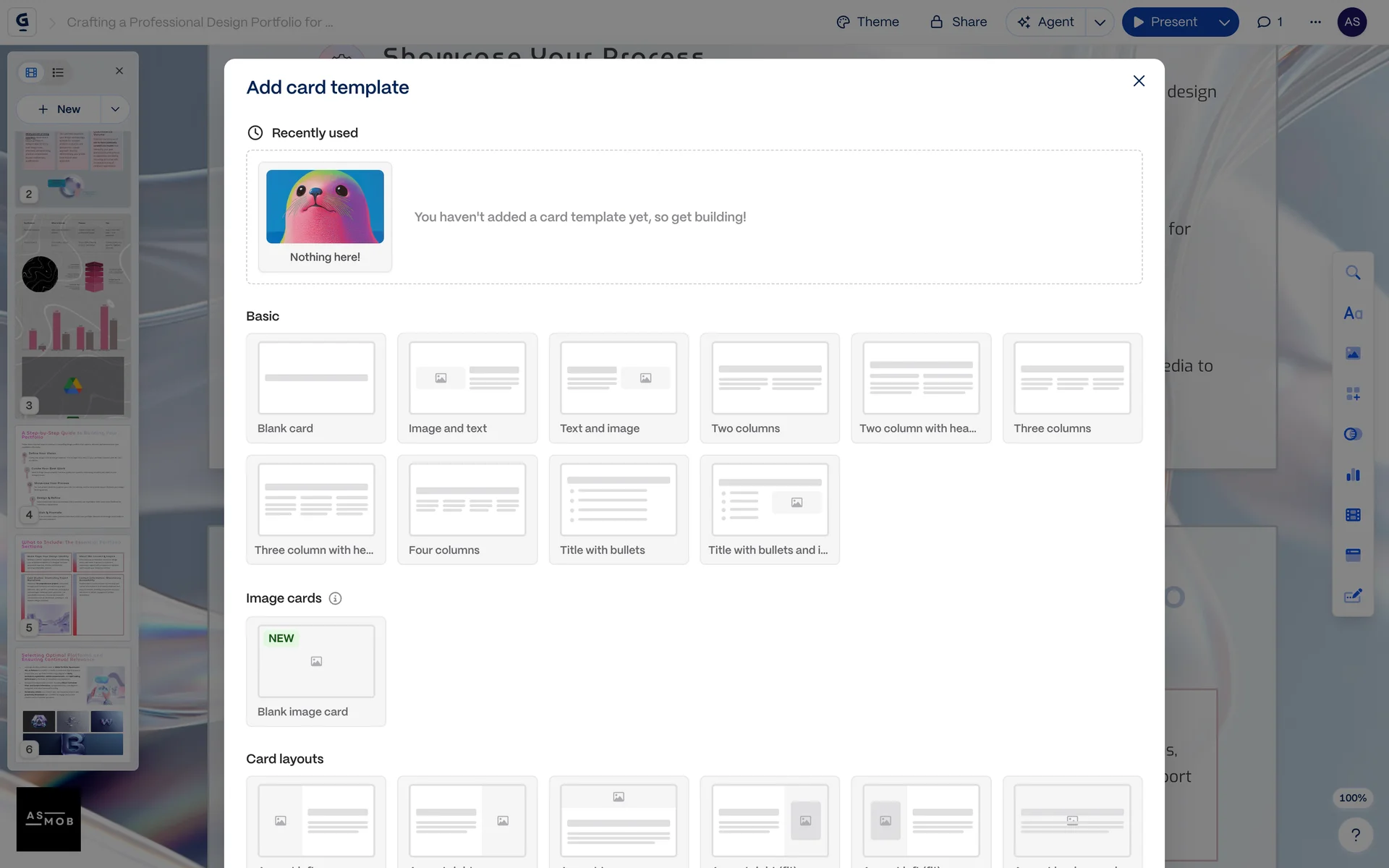Select the Title with bullets template

[619, 509]
